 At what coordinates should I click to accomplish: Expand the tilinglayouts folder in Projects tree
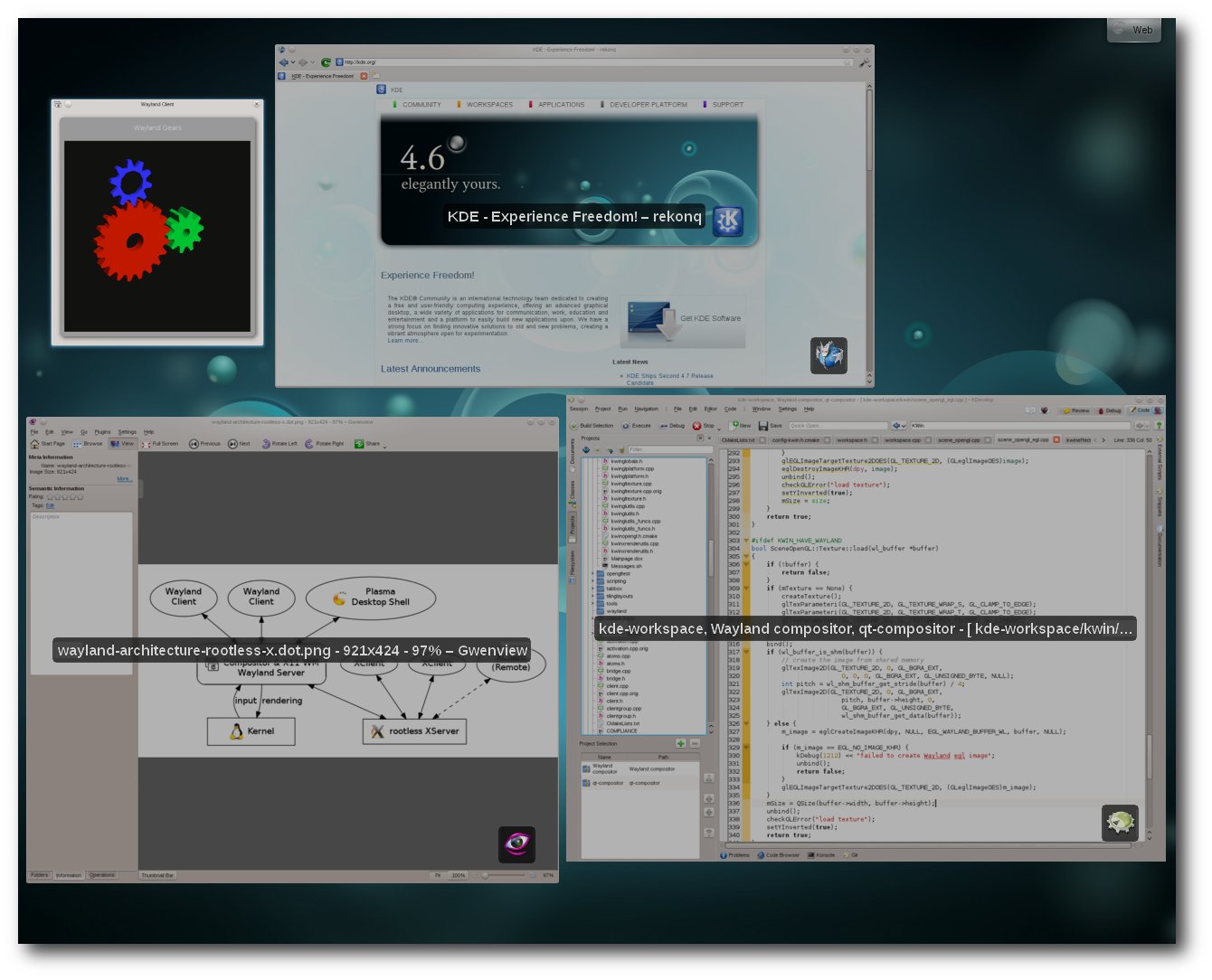(x=592, y=596)
